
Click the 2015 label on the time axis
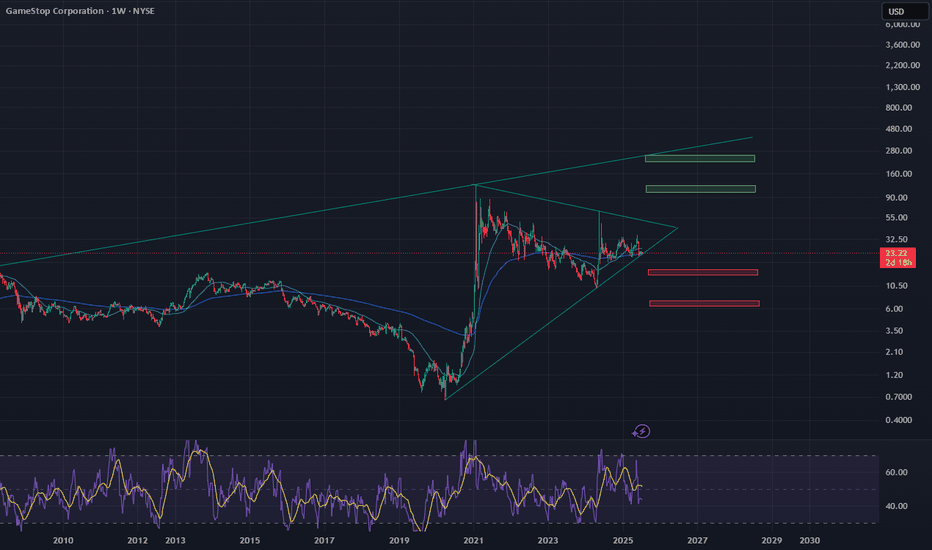coord(250,540)
